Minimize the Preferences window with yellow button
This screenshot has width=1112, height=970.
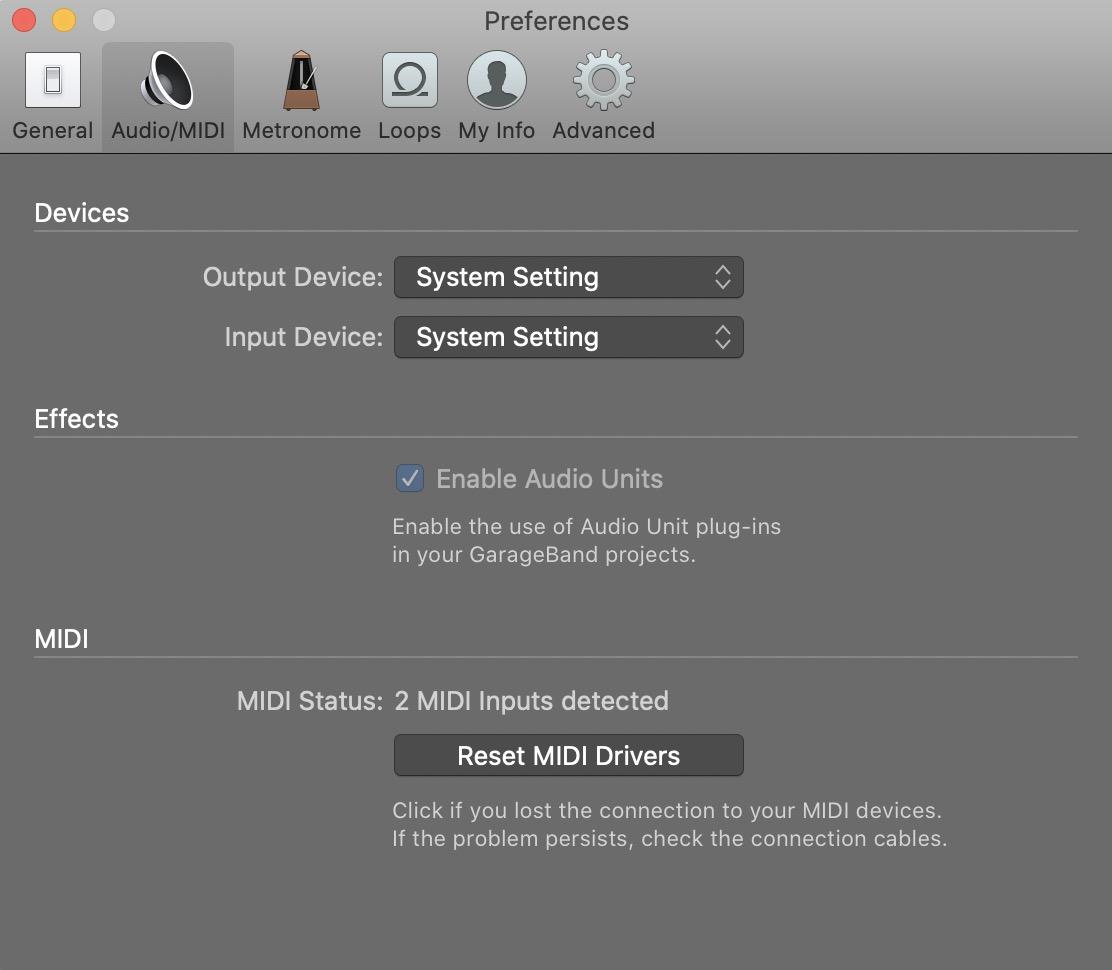pyautogui.click(x=63, y=20)
